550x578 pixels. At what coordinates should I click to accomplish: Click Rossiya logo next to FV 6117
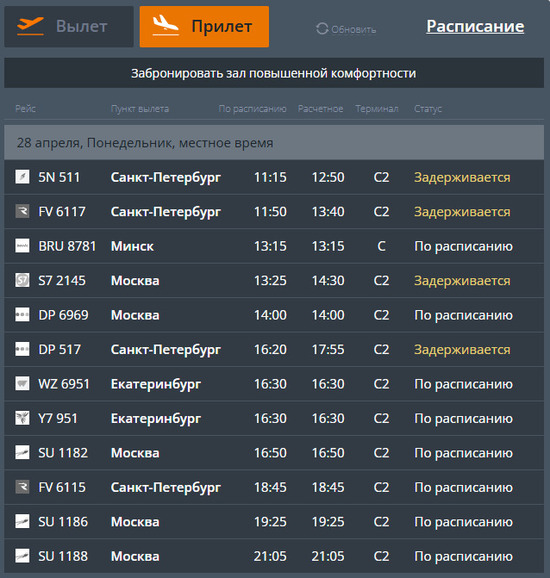point(22,211)
